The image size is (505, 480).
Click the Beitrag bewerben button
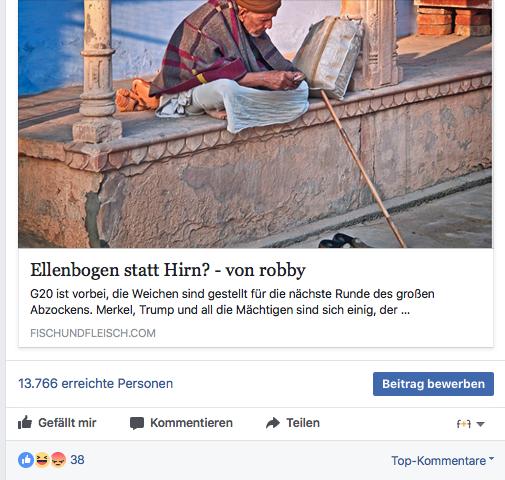433,384
